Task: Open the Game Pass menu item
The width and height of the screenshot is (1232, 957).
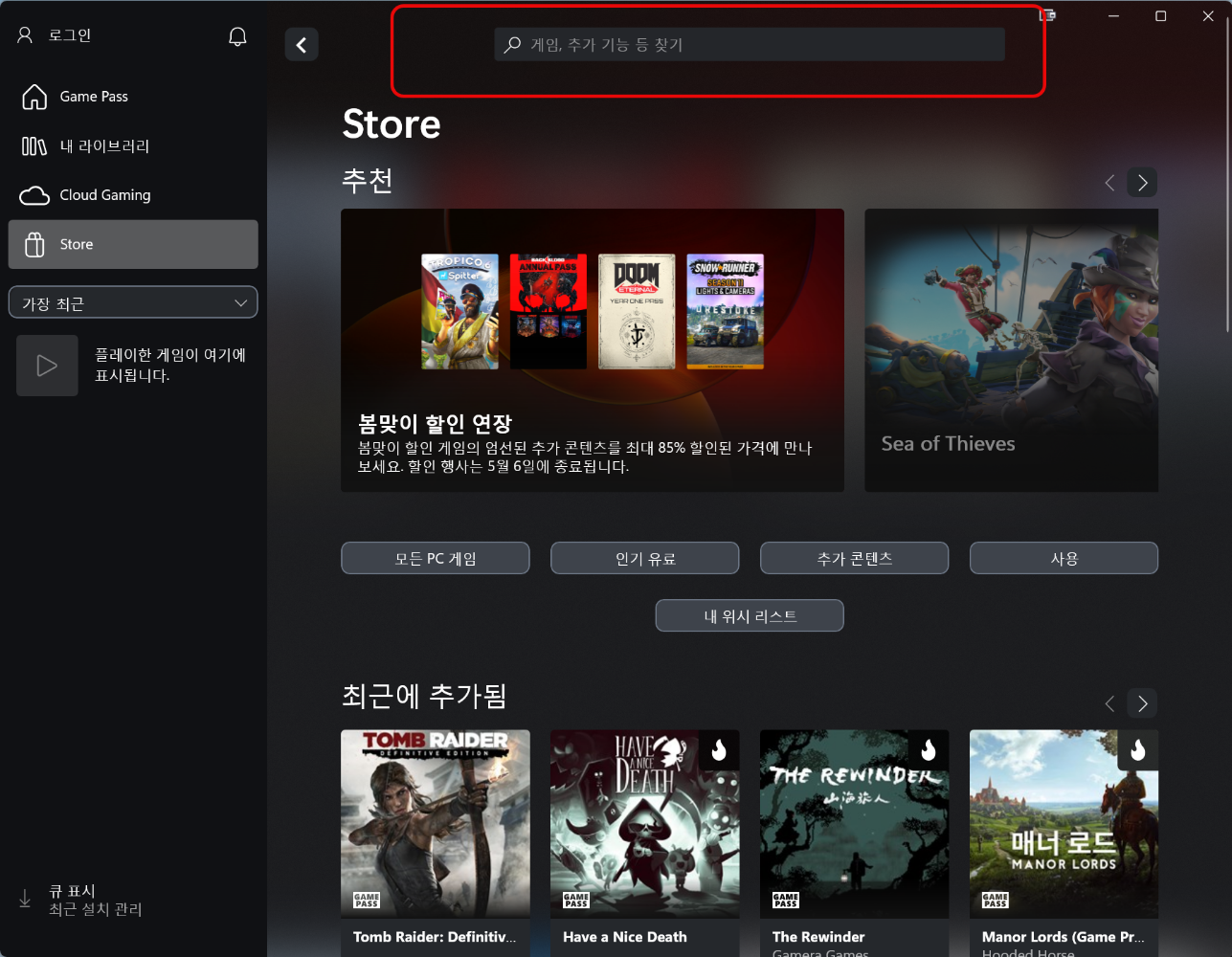Action: [133, 97]
